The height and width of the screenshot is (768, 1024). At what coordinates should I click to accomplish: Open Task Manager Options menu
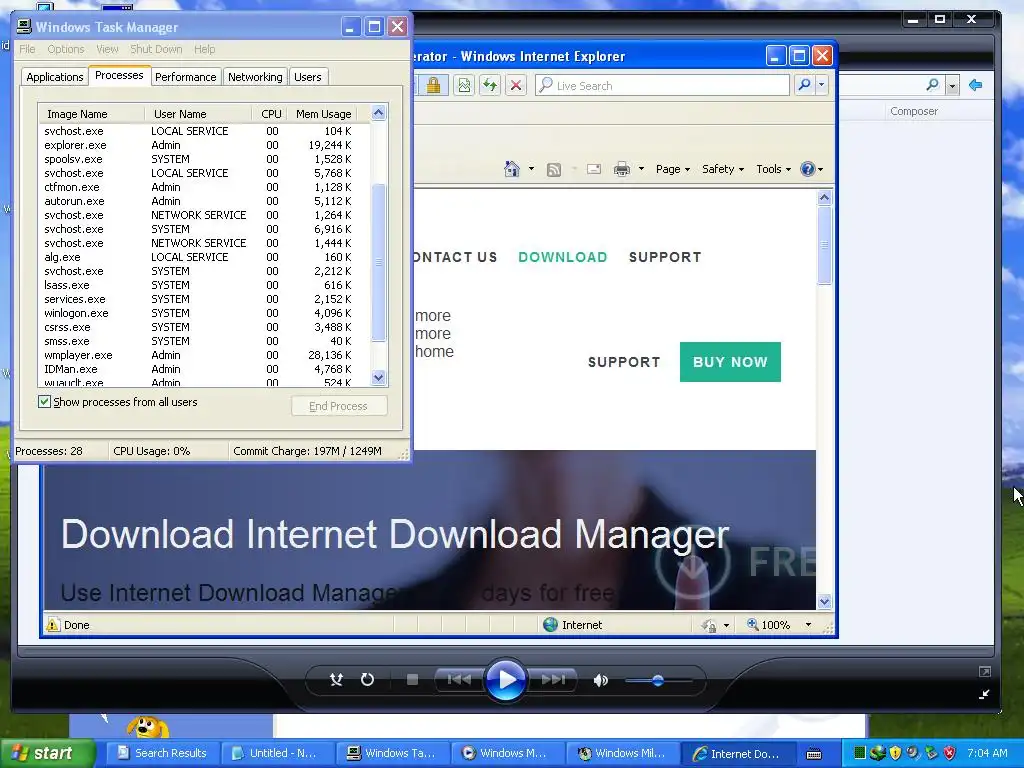[x=66, y=49]
